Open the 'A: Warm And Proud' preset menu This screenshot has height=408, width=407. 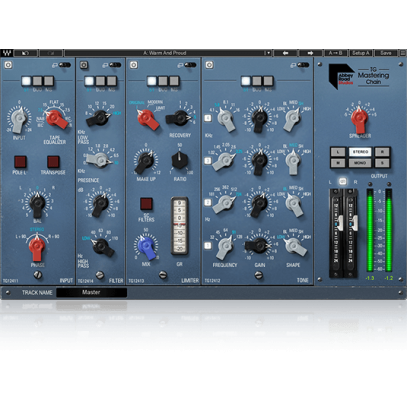(165, 53)
